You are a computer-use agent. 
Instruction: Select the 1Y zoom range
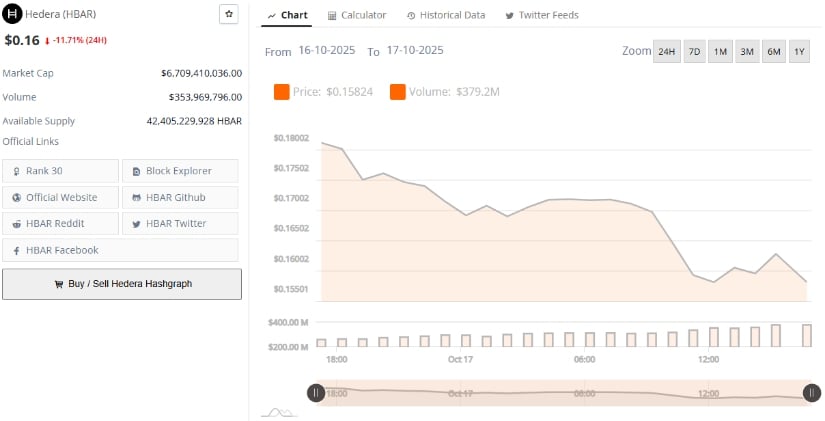point(798,52)
